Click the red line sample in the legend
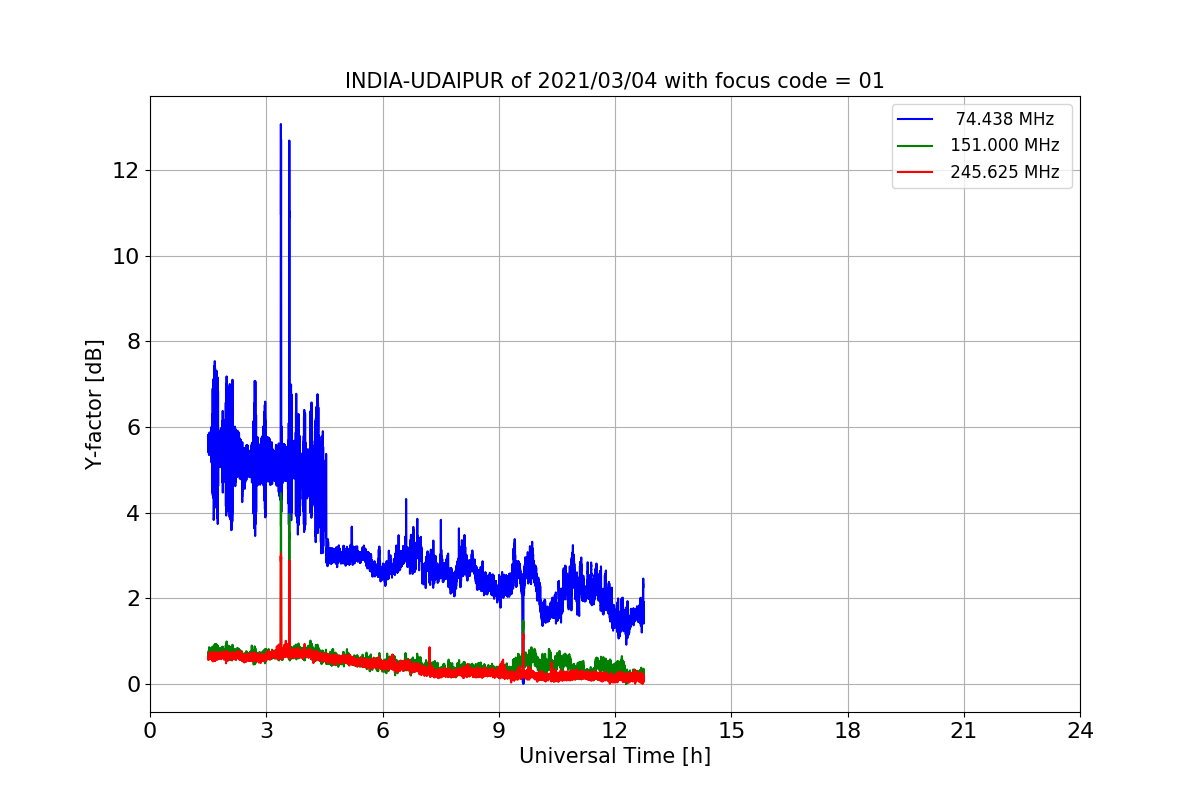This screenshot has width=1200, height=800. [916, 172]
